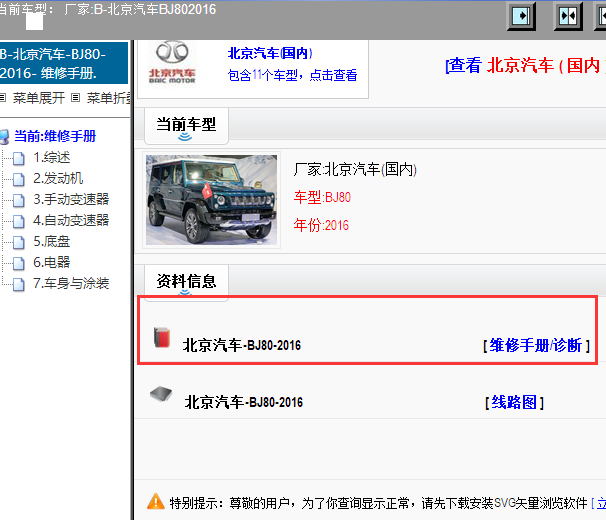The image size is (606, 520).
Task: Open the 线路图 link
Action: [514, 402]
